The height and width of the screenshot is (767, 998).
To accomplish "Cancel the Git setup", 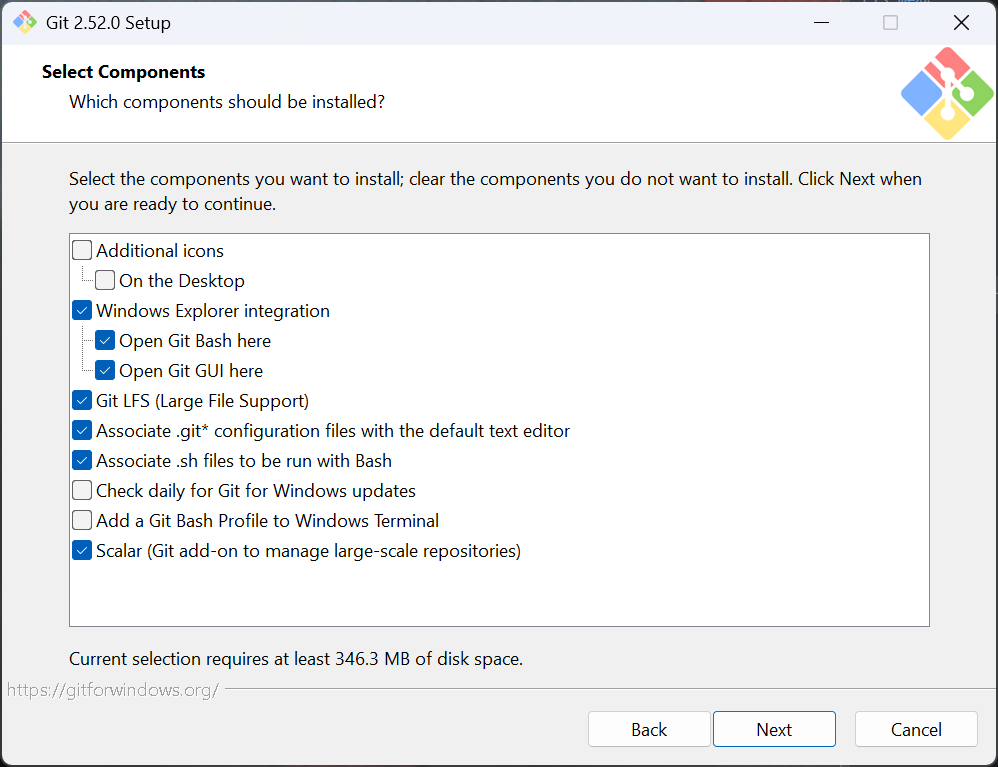I will 916,730.
